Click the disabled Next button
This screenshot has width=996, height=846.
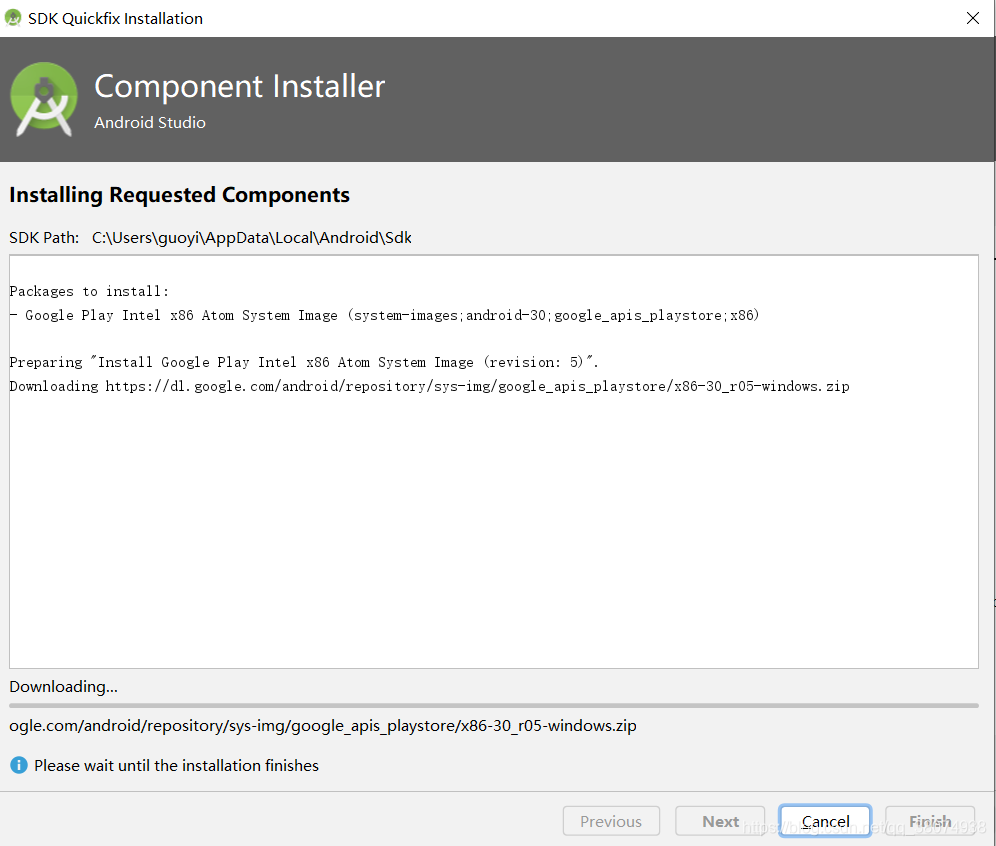[720, 821]
